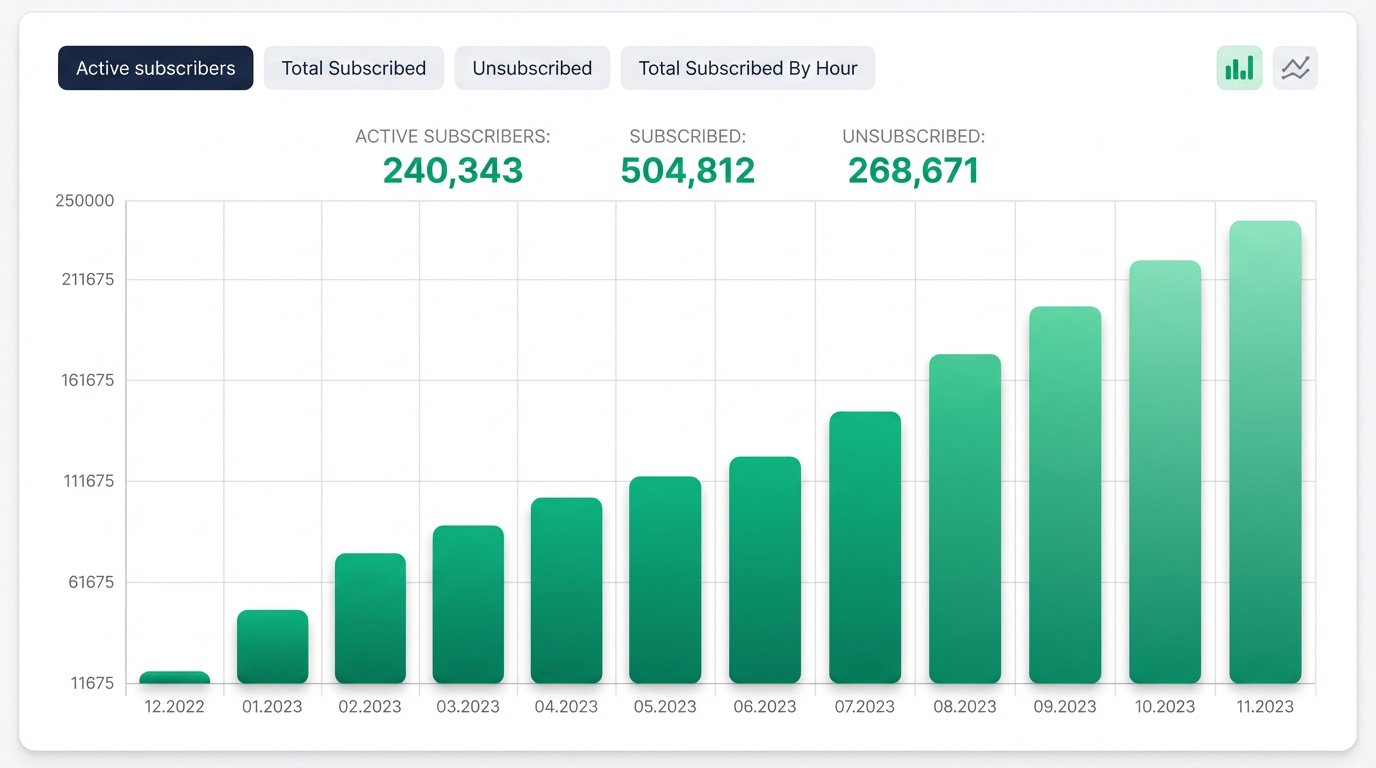Click the 10.2023 bar

(1165, 472)
